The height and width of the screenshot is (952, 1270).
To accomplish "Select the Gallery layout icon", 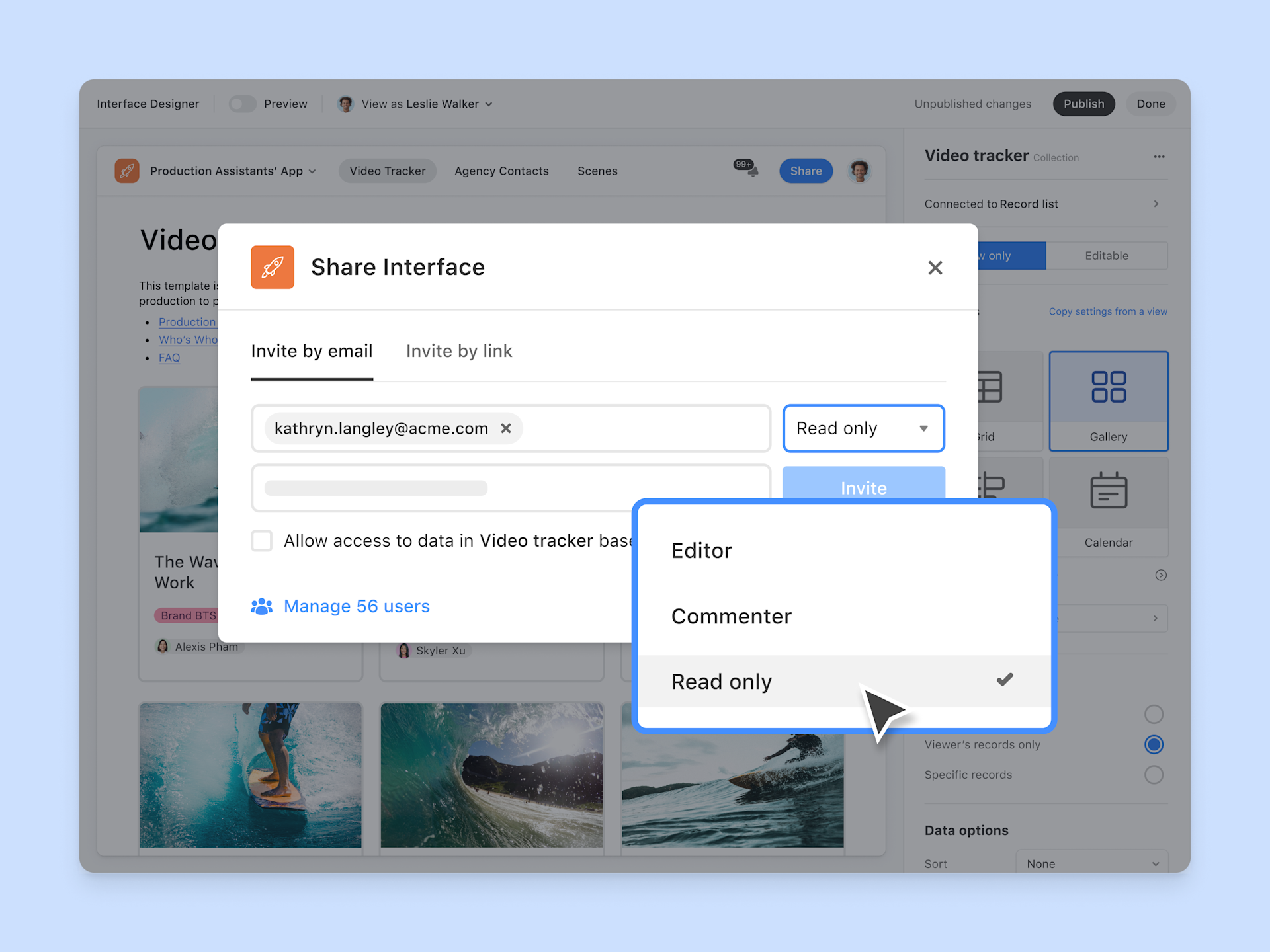I will click(x=1109, y=387).
